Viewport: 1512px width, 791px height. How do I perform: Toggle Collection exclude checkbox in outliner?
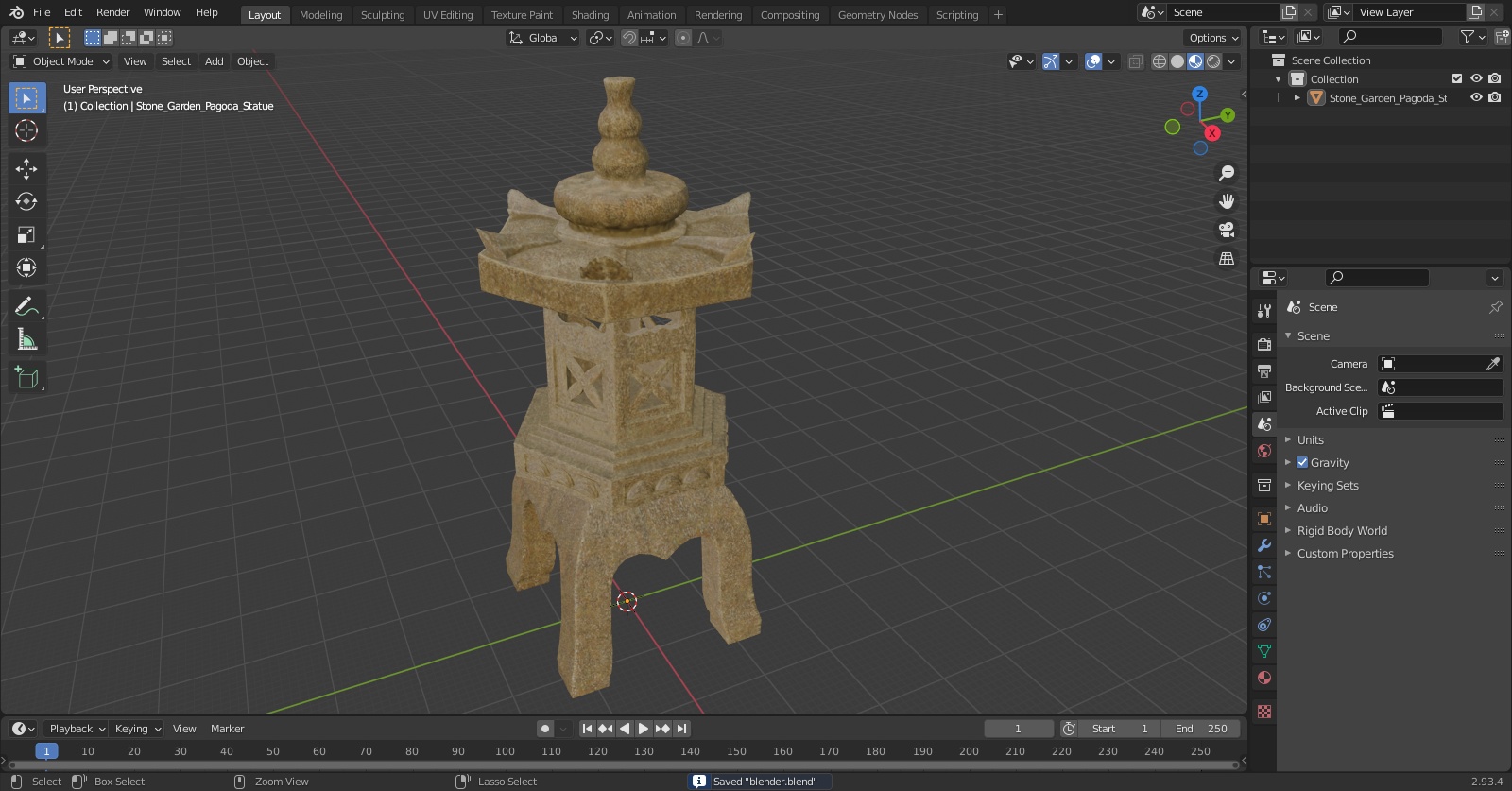1456,78
